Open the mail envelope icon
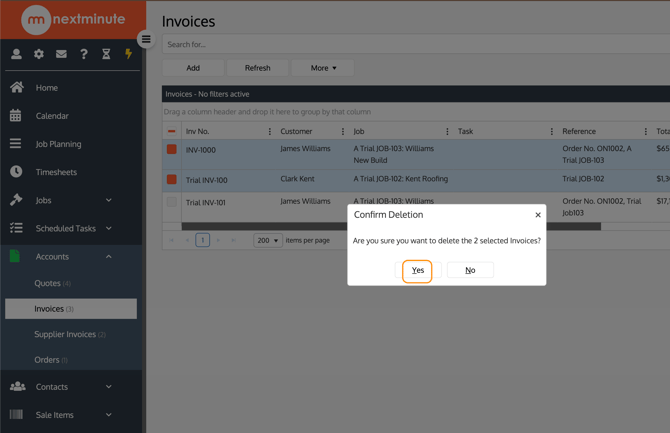670x433 pixels. tap(61, 54)
